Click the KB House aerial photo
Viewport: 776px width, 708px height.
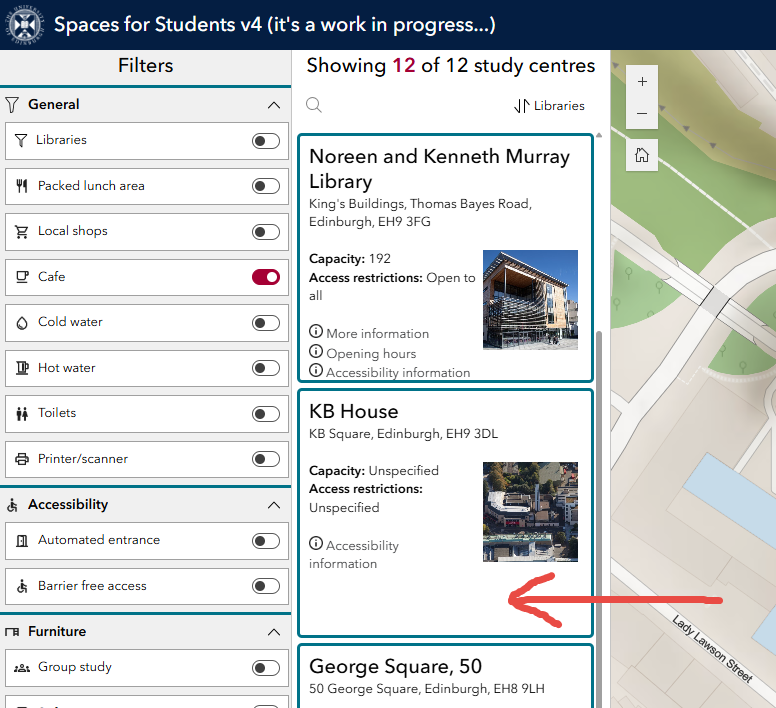(x=530, y=512)
